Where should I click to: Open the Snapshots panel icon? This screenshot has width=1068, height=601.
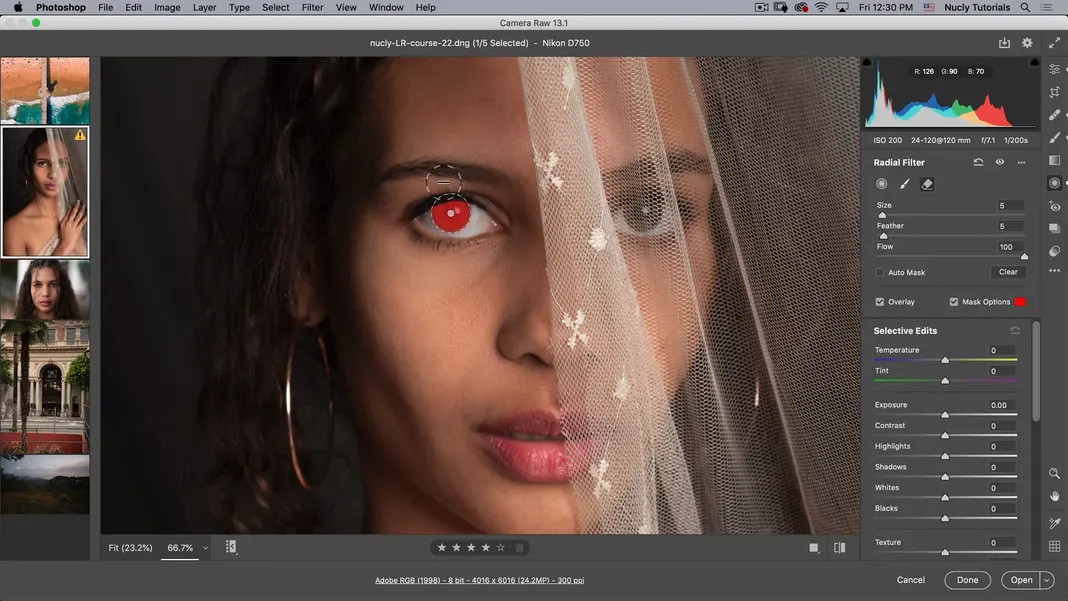click(x=1054, y=228)
